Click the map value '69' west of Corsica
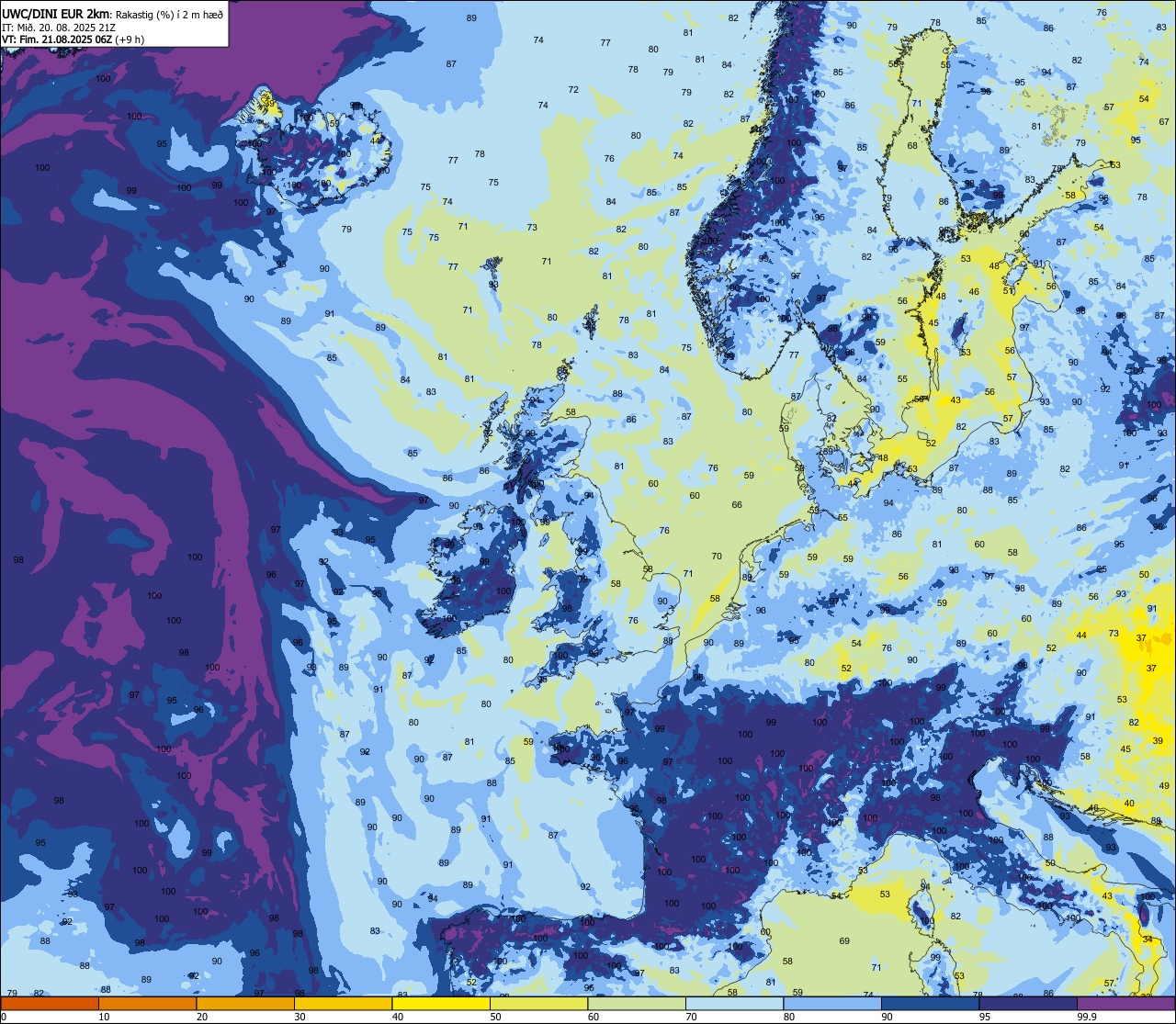The height and width of the screenshot is (1024, 1176). [x=844, y=941]
